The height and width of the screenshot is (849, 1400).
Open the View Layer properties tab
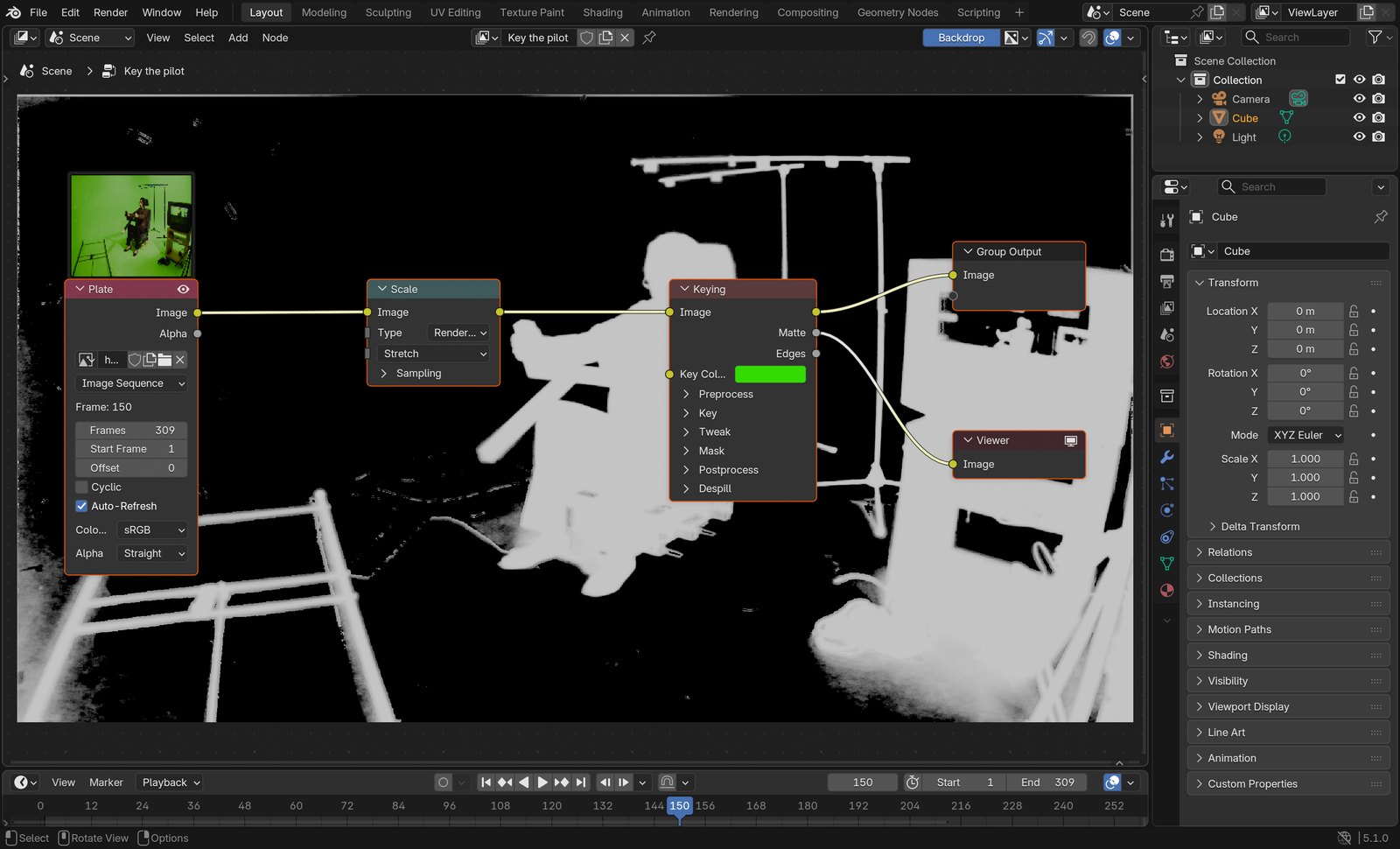(x=1166, y=308)
